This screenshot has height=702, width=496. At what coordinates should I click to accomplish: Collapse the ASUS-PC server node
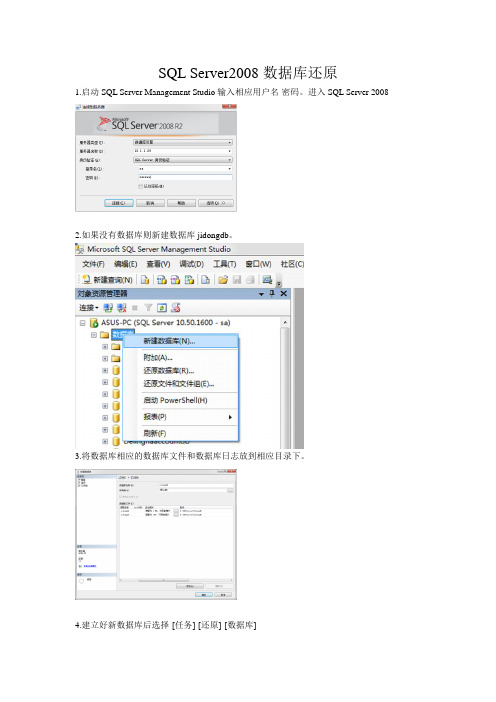click(83, 322)
